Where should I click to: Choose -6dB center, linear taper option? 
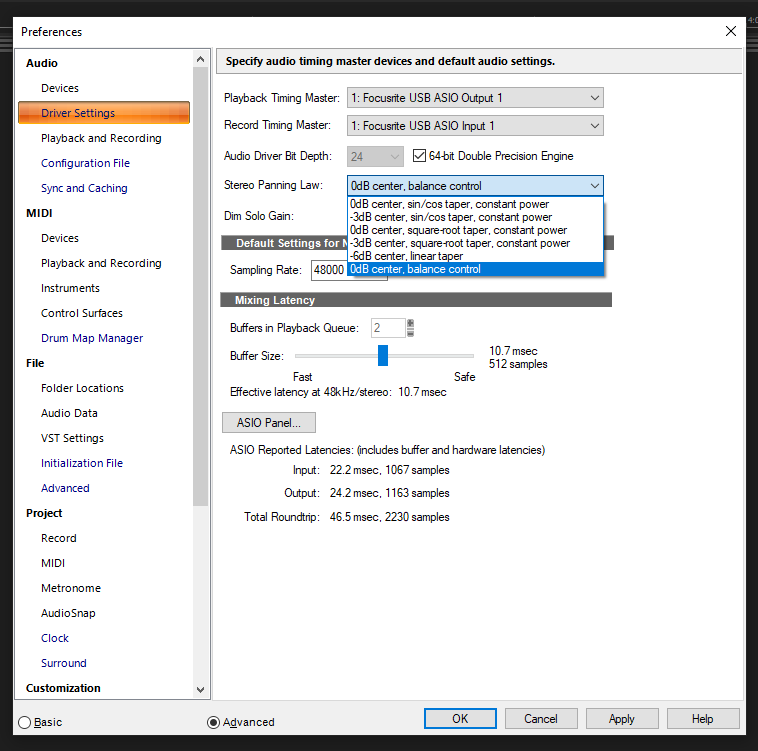(407, 256)
